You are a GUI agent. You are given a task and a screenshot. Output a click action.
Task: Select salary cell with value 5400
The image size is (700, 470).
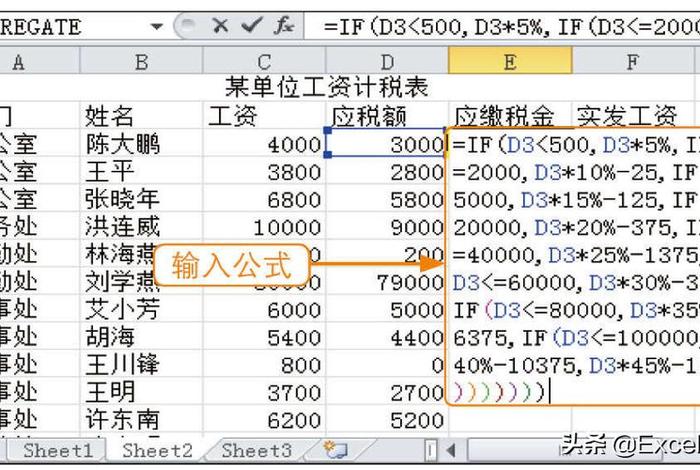point(264,337)
